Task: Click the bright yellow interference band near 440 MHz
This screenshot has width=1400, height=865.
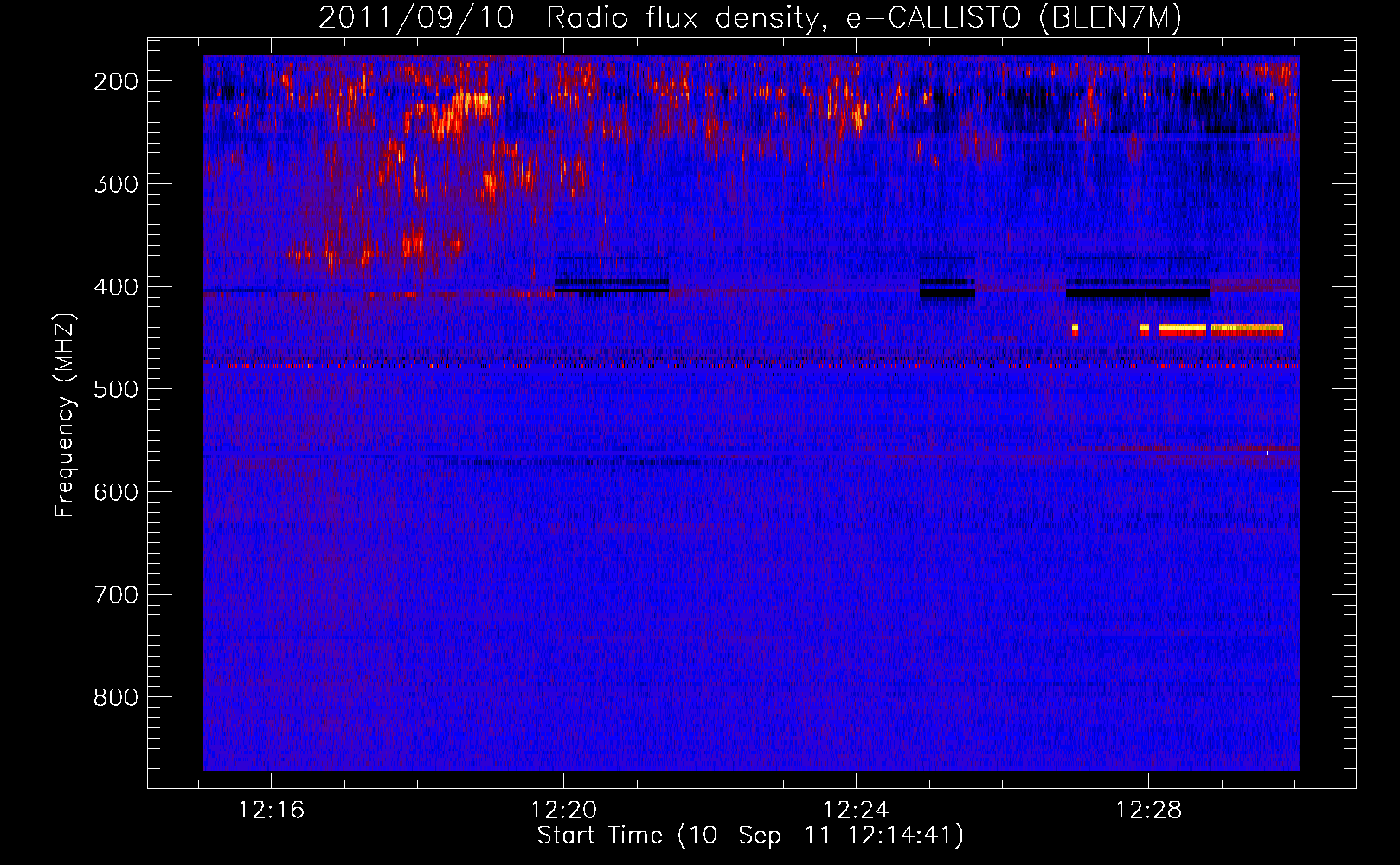Action: 1221,329
